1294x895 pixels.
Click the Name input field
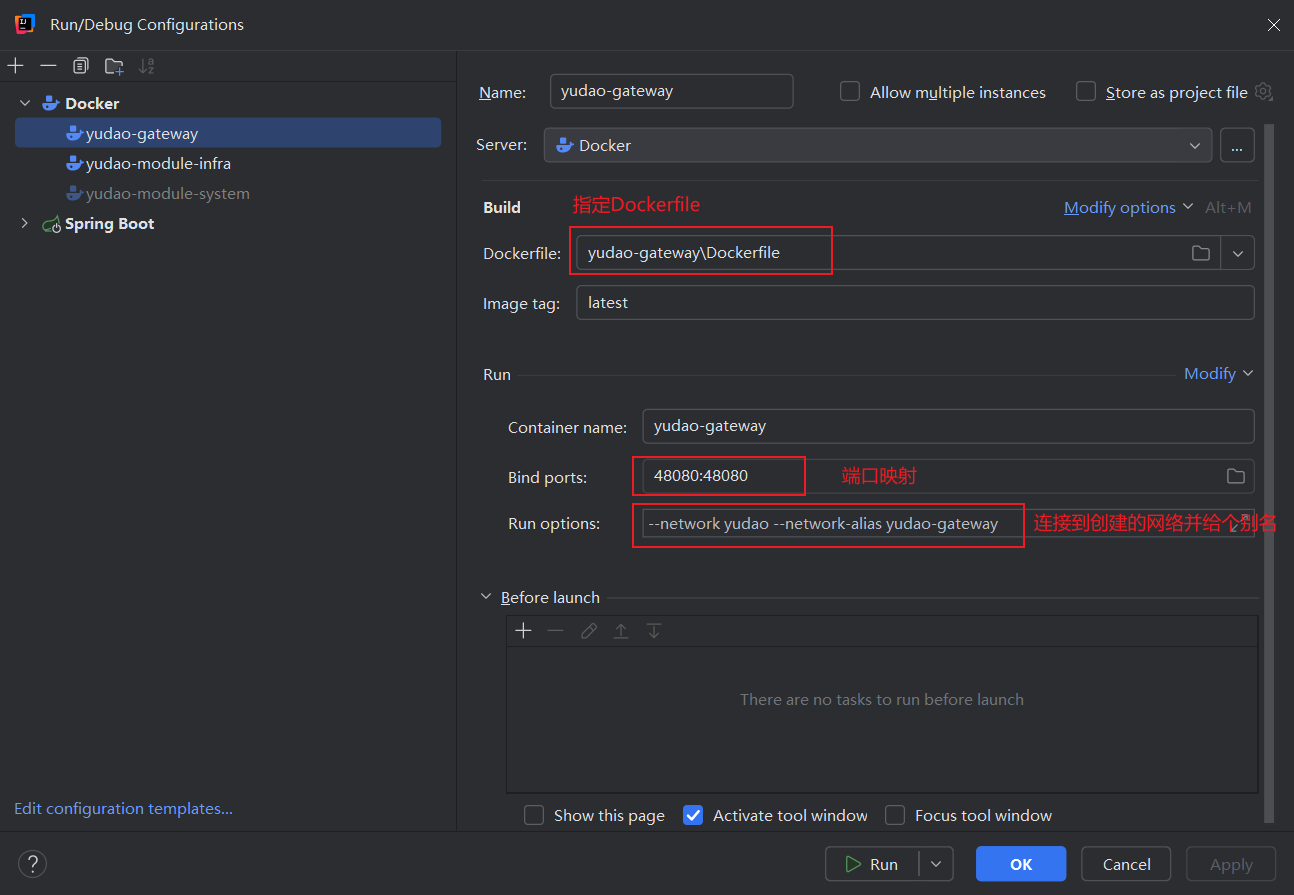671,91
